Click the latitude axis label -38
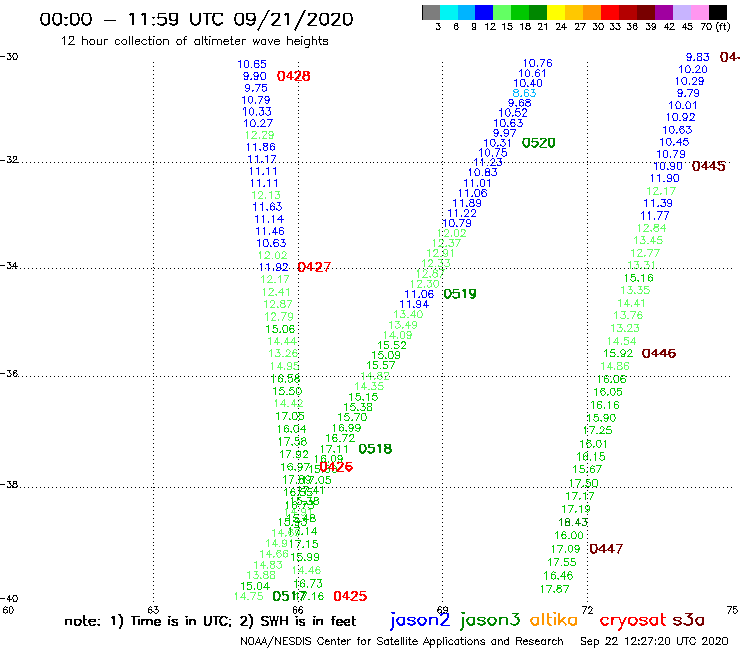Viewport: 740px width, 650px height. coord(9,485)
